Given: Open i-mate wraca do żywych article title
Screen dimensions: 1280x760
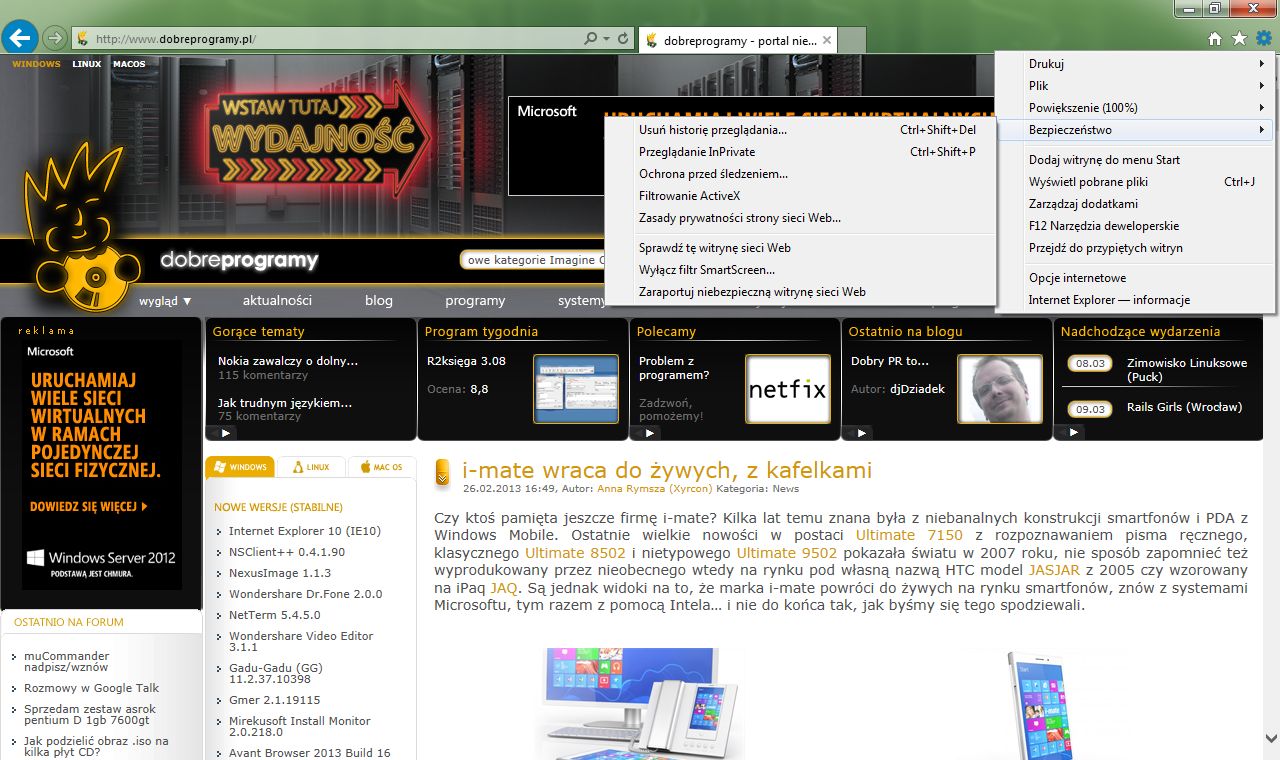Looking at the screenshot, I should [667, 470].
